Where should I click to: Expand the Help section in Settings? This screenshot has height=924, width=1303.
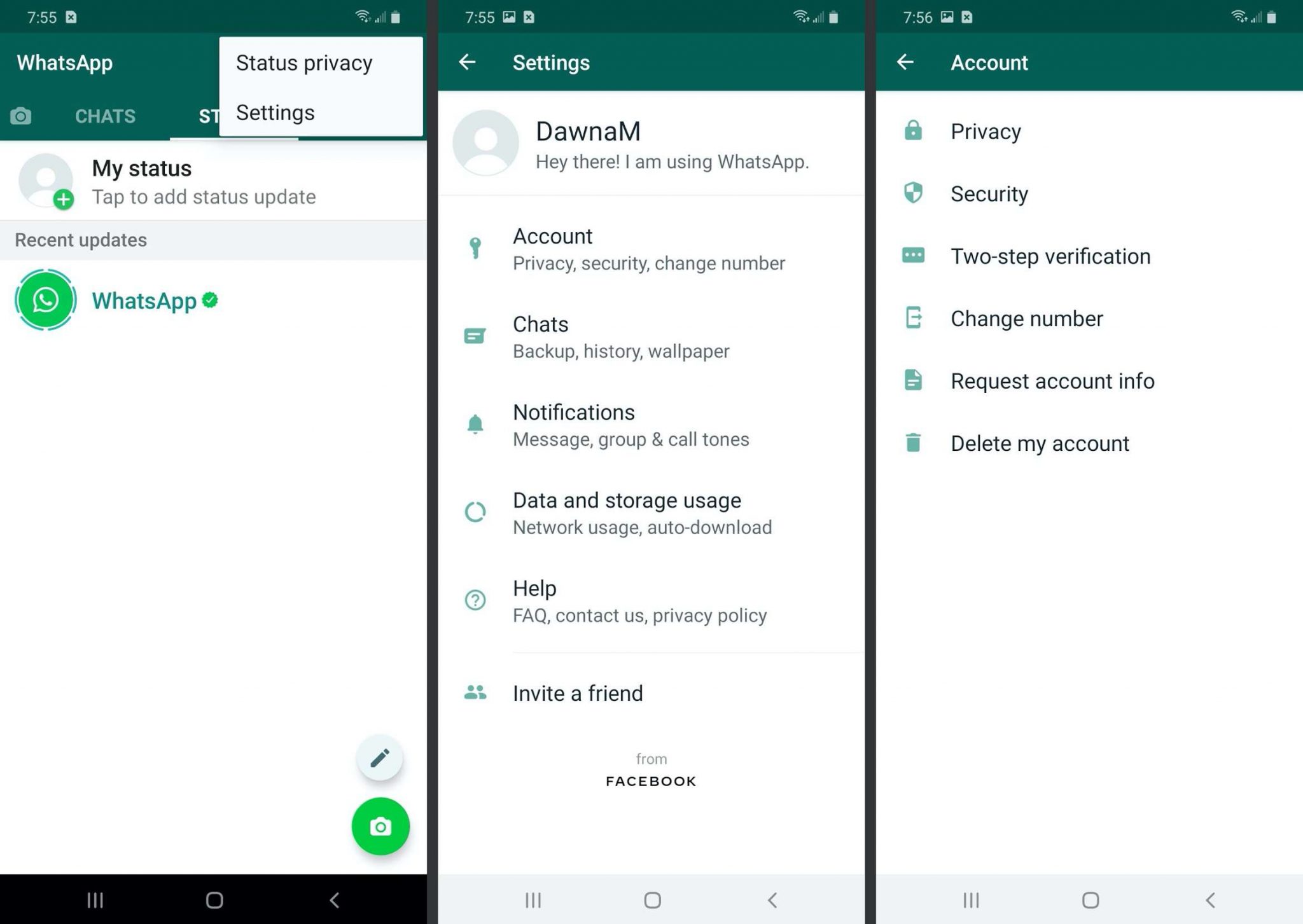pos(650,600)
